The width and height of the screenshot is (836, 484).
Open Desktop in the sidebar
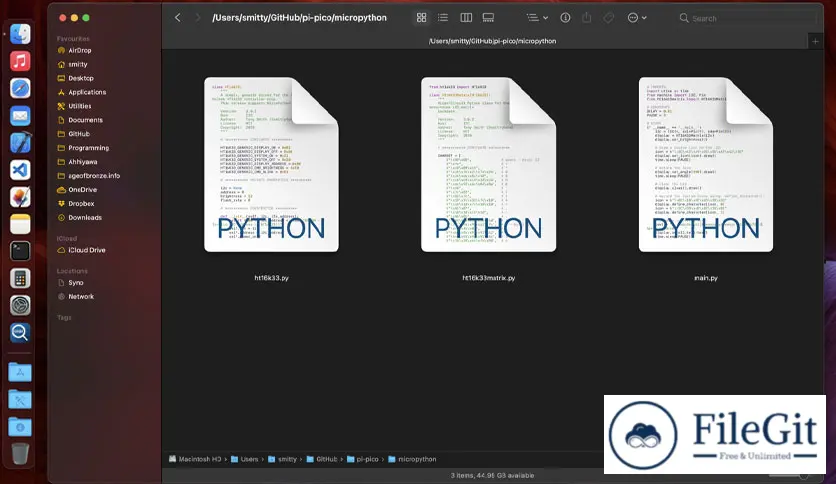81,78
